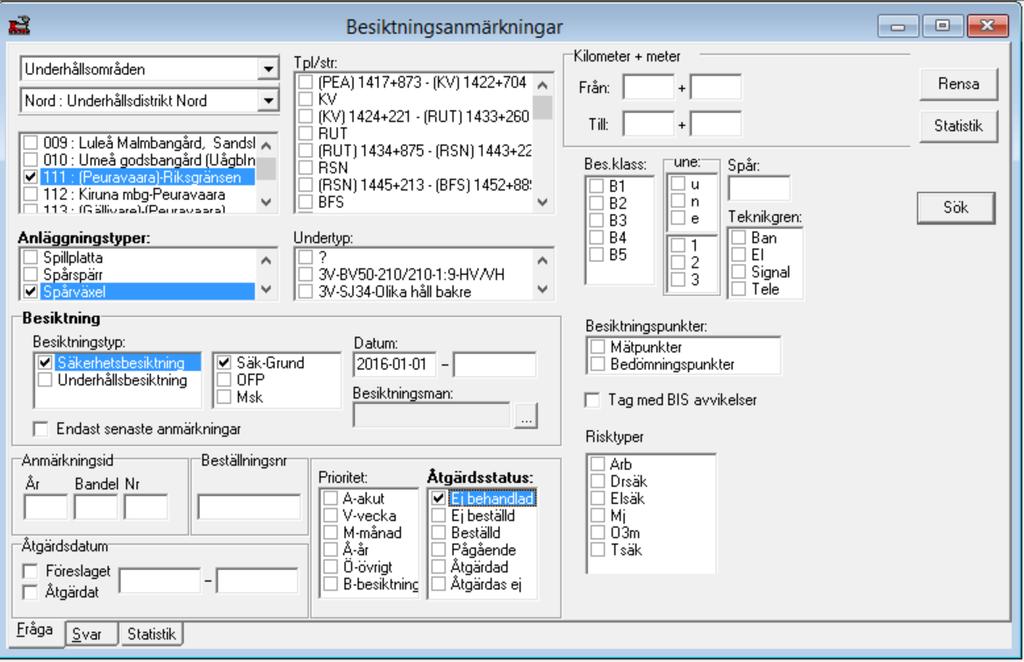The image size is (1024, 662).
Task: Click the Statistik button on the right
Action: 958,125
